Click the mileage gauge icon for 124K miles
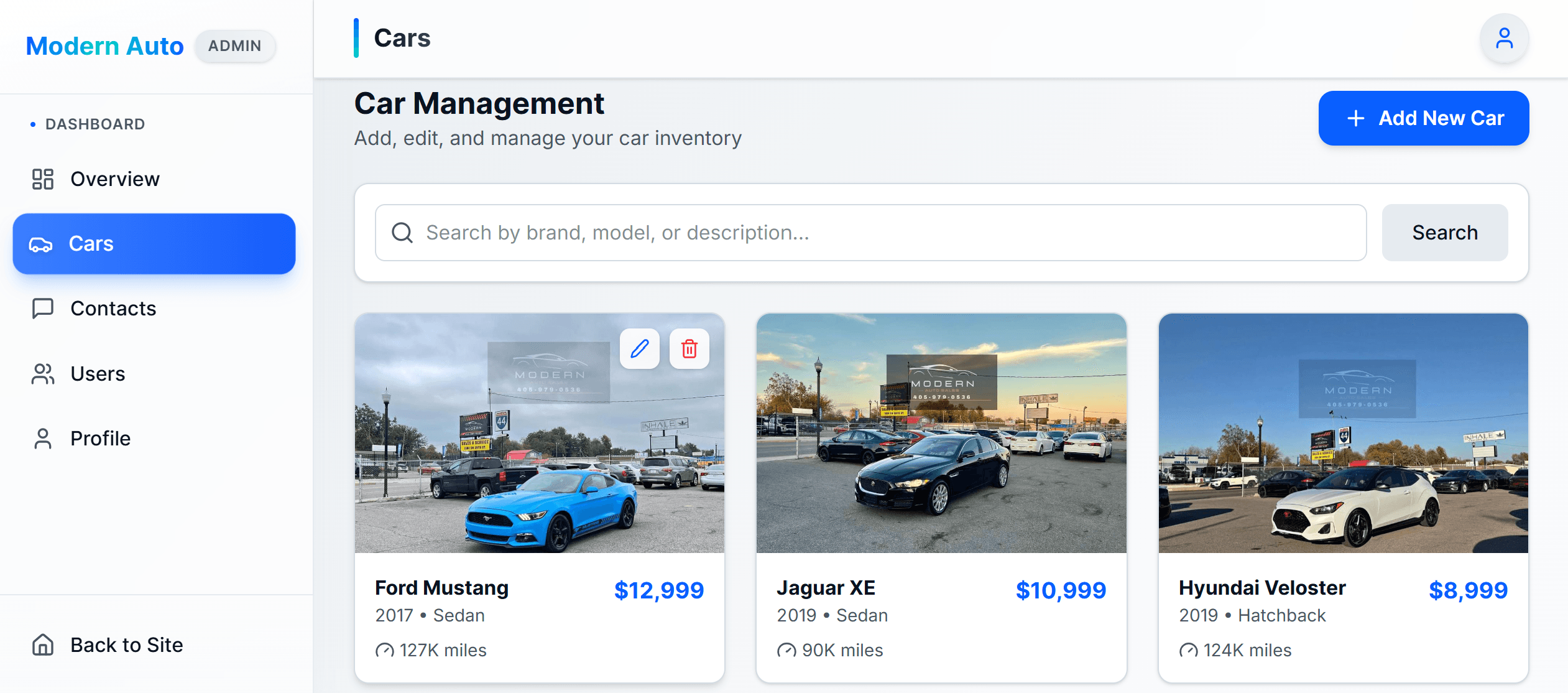The width and height of the screenshot is (1568, 693). [1189, 651]
